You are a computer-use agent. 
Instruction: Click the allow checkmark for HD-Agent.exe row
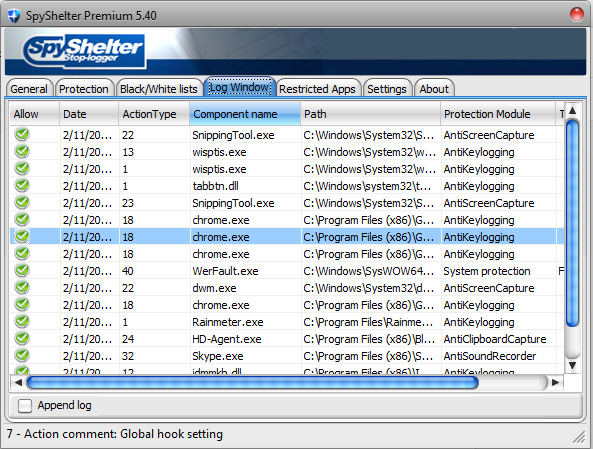(22, 339)
